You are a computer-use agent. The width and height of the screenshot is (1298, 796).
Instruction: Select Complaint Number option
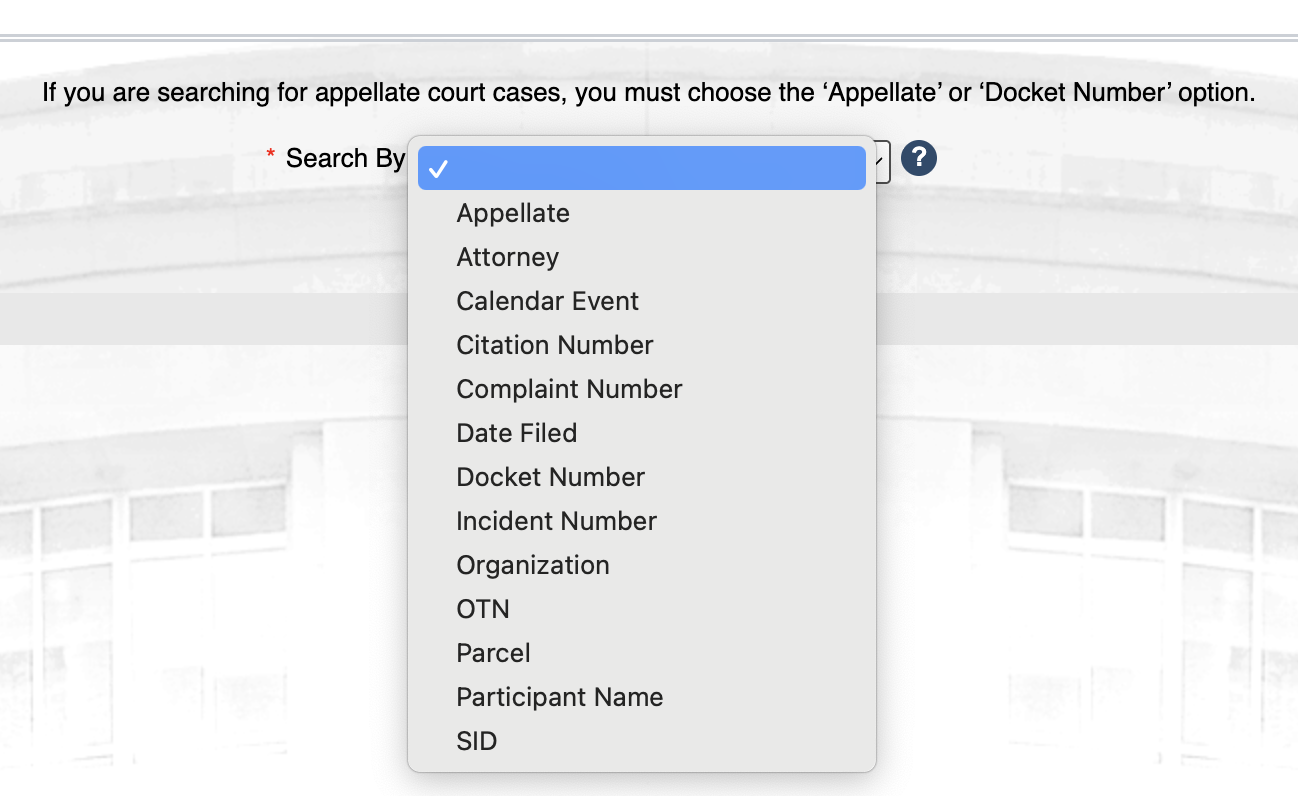[569, 389]
